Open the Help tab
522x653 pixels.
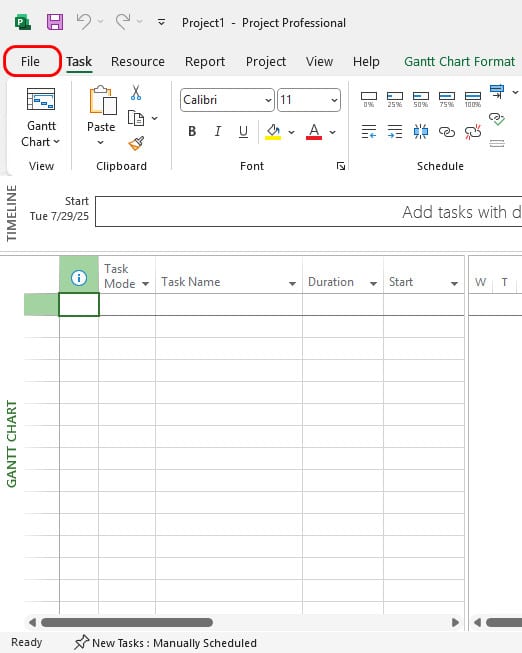tap(366, 62)
